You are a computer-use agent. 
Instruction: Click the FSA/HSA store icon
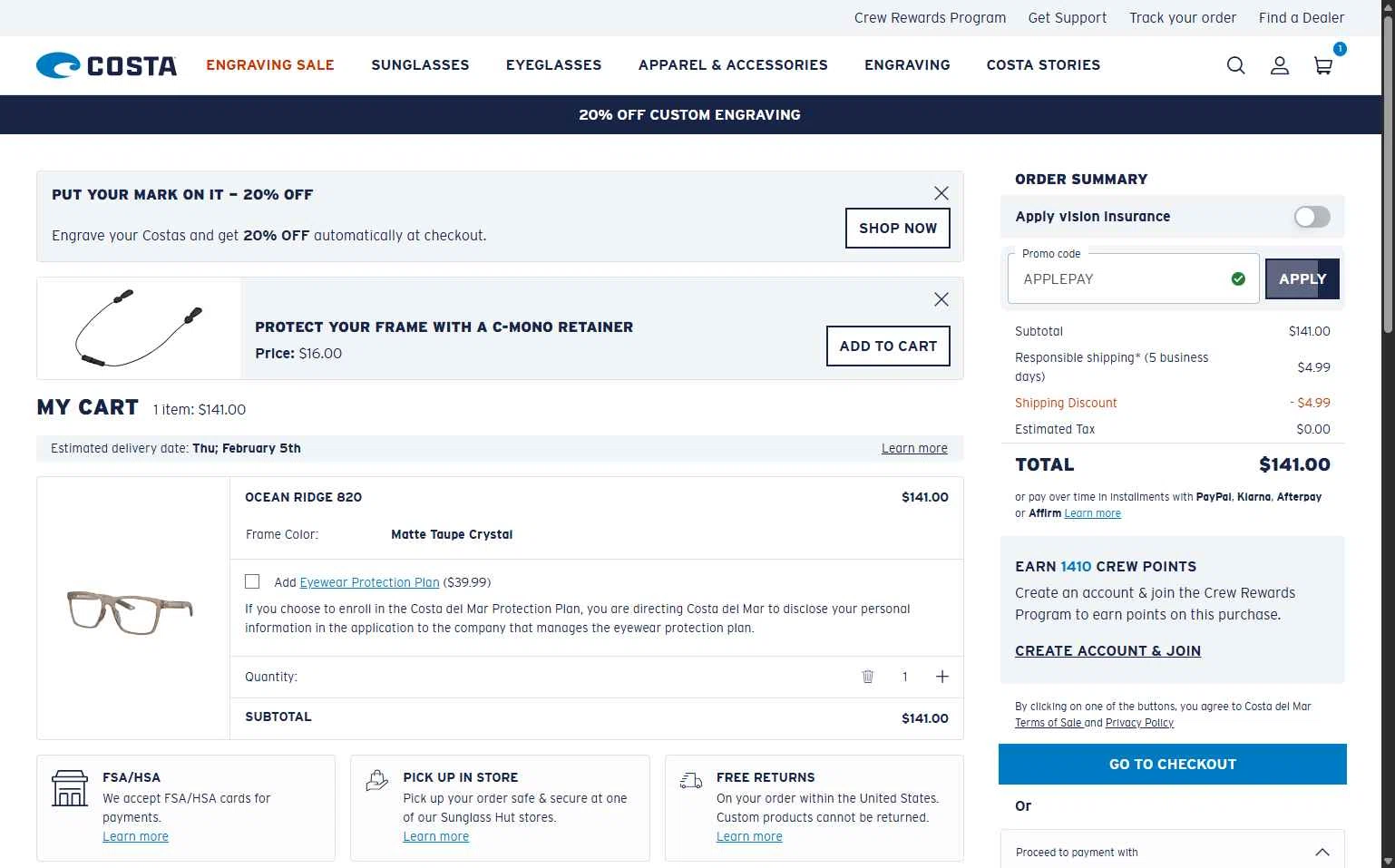pos(70,788)
